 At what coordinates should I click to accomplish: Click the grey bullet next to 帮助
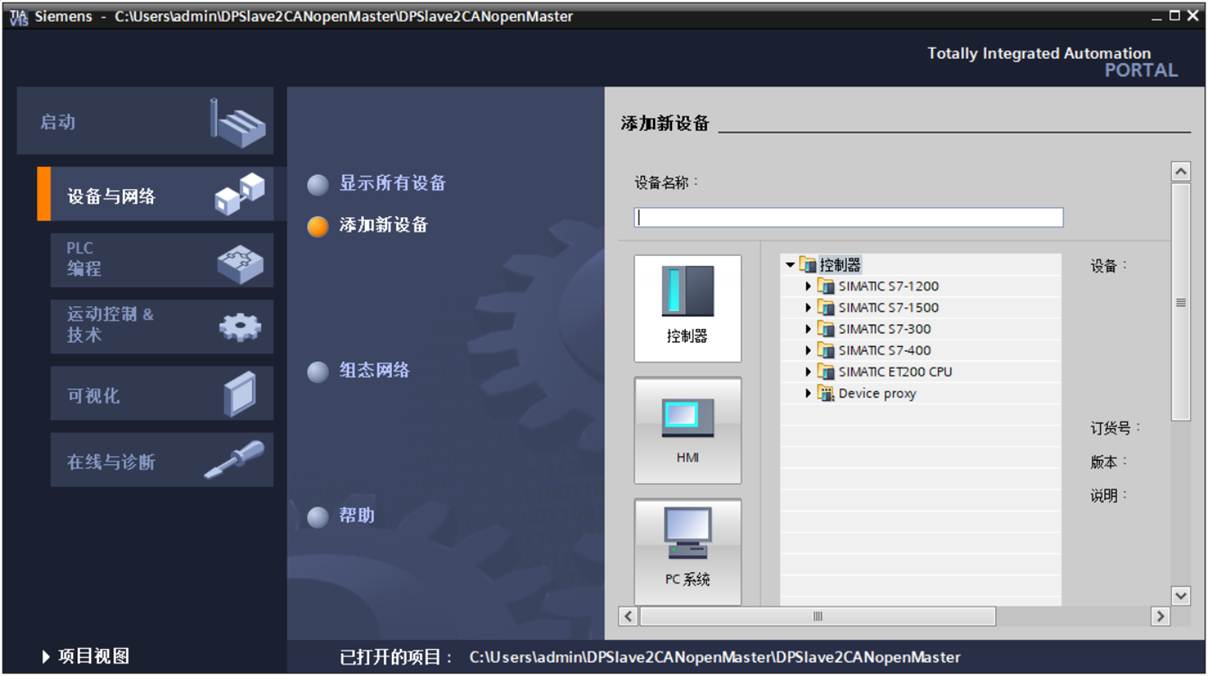(318, 517)
